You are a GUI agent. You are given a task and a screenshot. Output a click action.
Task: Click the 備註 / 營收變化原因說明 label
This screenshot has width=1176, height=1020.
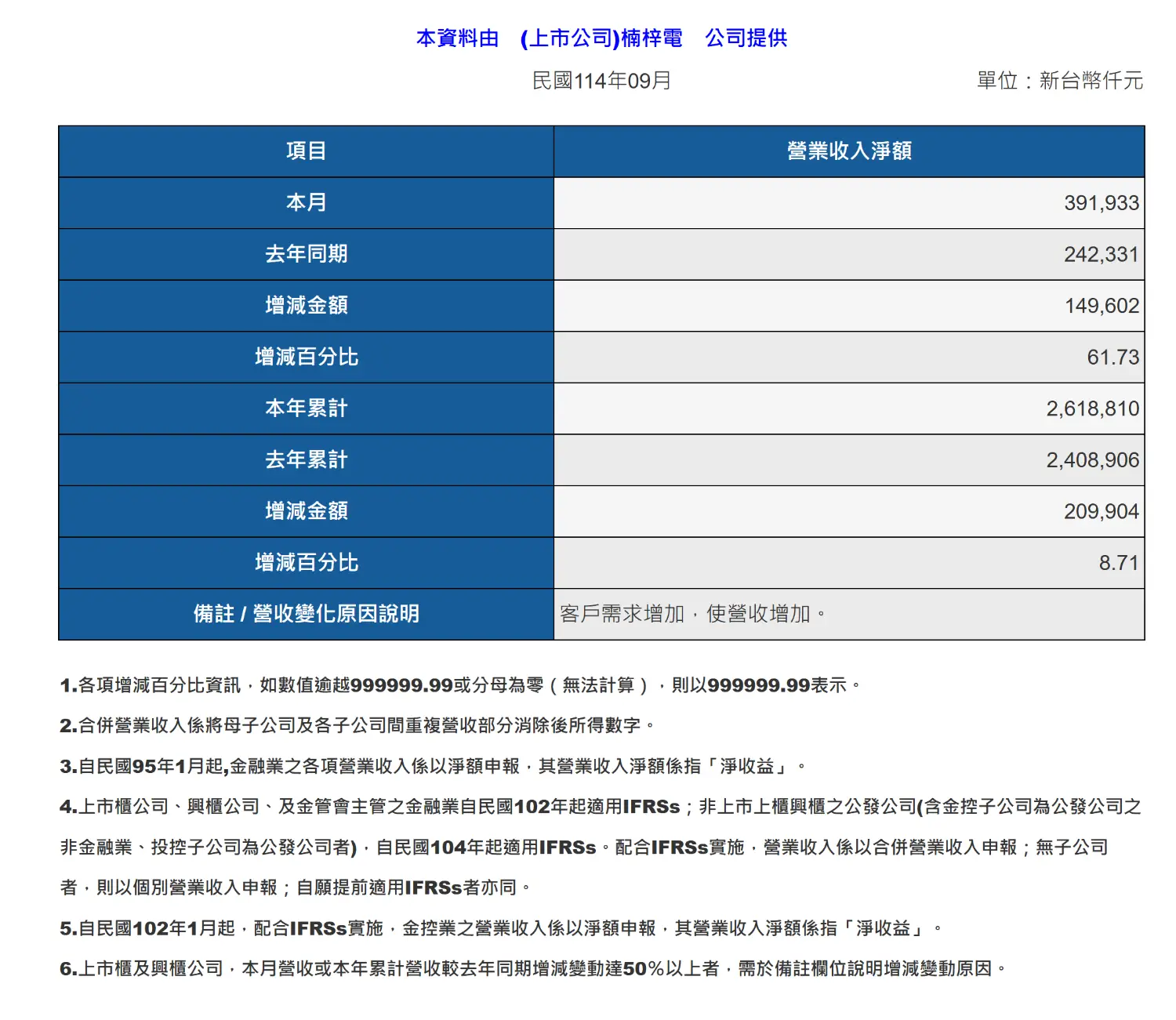[x=306, y=614]
